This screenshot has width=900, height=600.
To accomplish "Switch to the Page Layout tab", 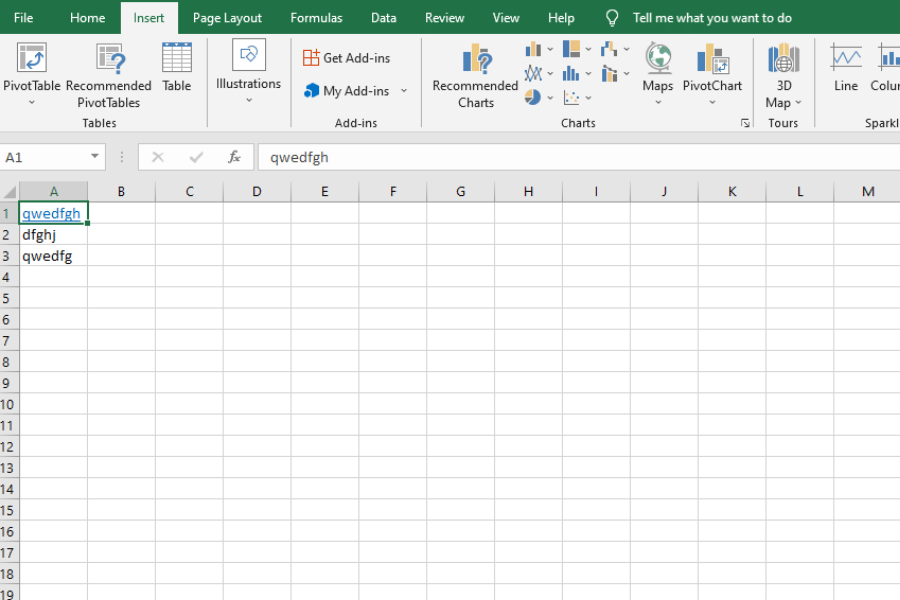I will (227, 17).
